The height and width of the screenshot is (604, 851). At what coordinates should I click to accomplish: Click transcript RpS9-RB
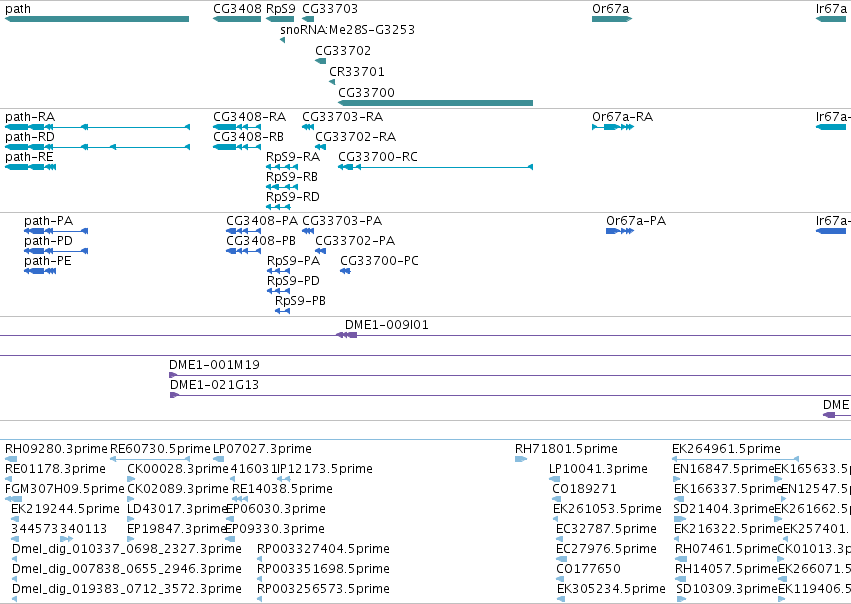[282, 187]
